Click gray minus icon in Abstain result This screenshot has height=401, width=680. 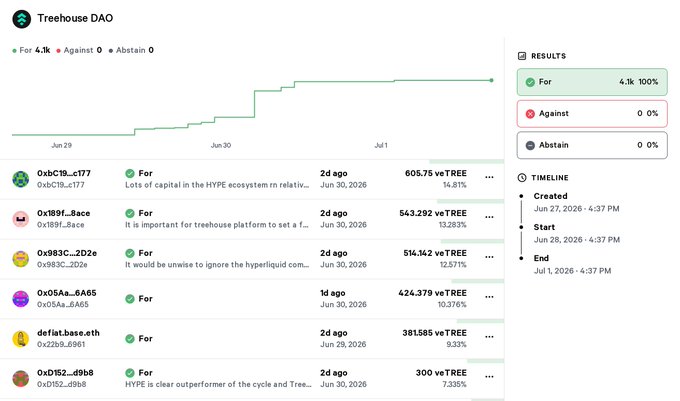(530, 145)
